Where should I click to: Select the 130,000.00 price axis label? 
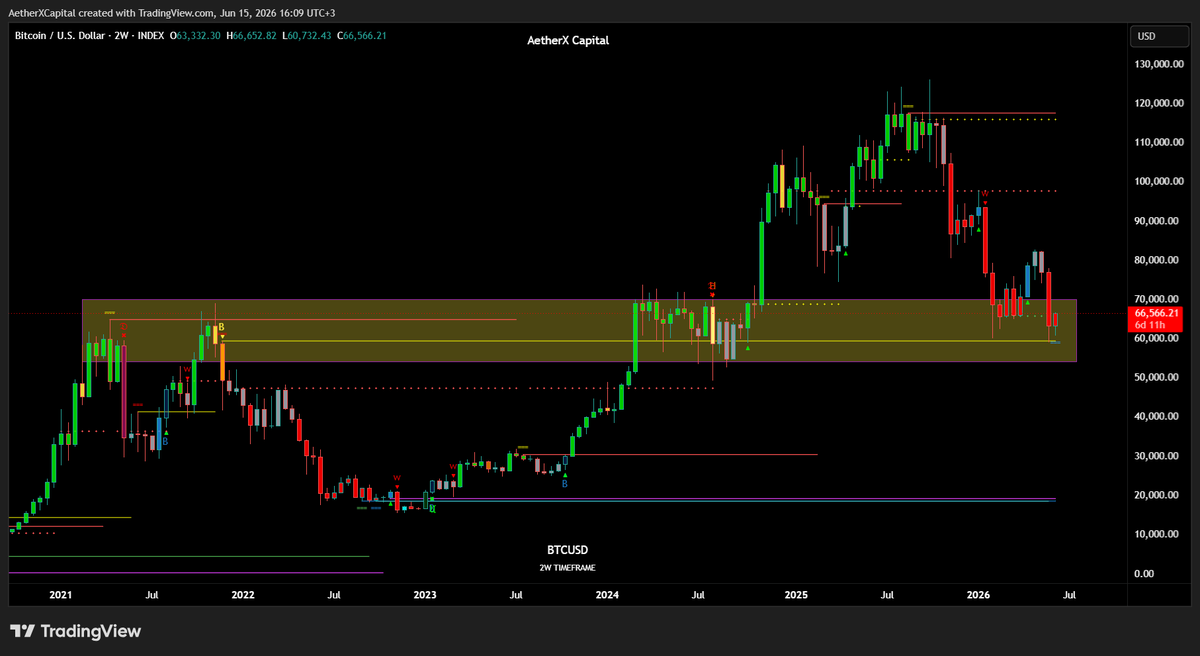coord(1159,64)
